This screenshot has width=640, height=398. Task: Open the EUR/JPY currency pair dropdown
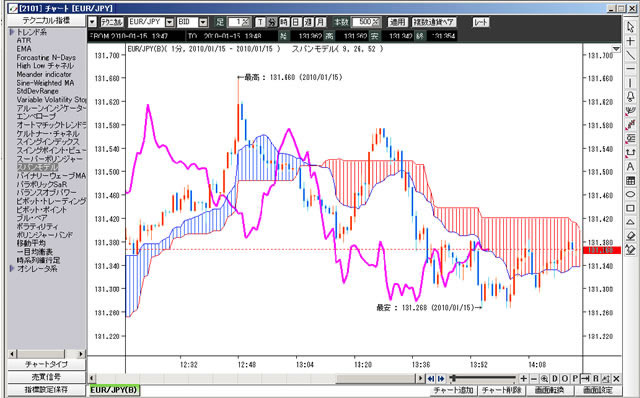(x=170, y=22)
